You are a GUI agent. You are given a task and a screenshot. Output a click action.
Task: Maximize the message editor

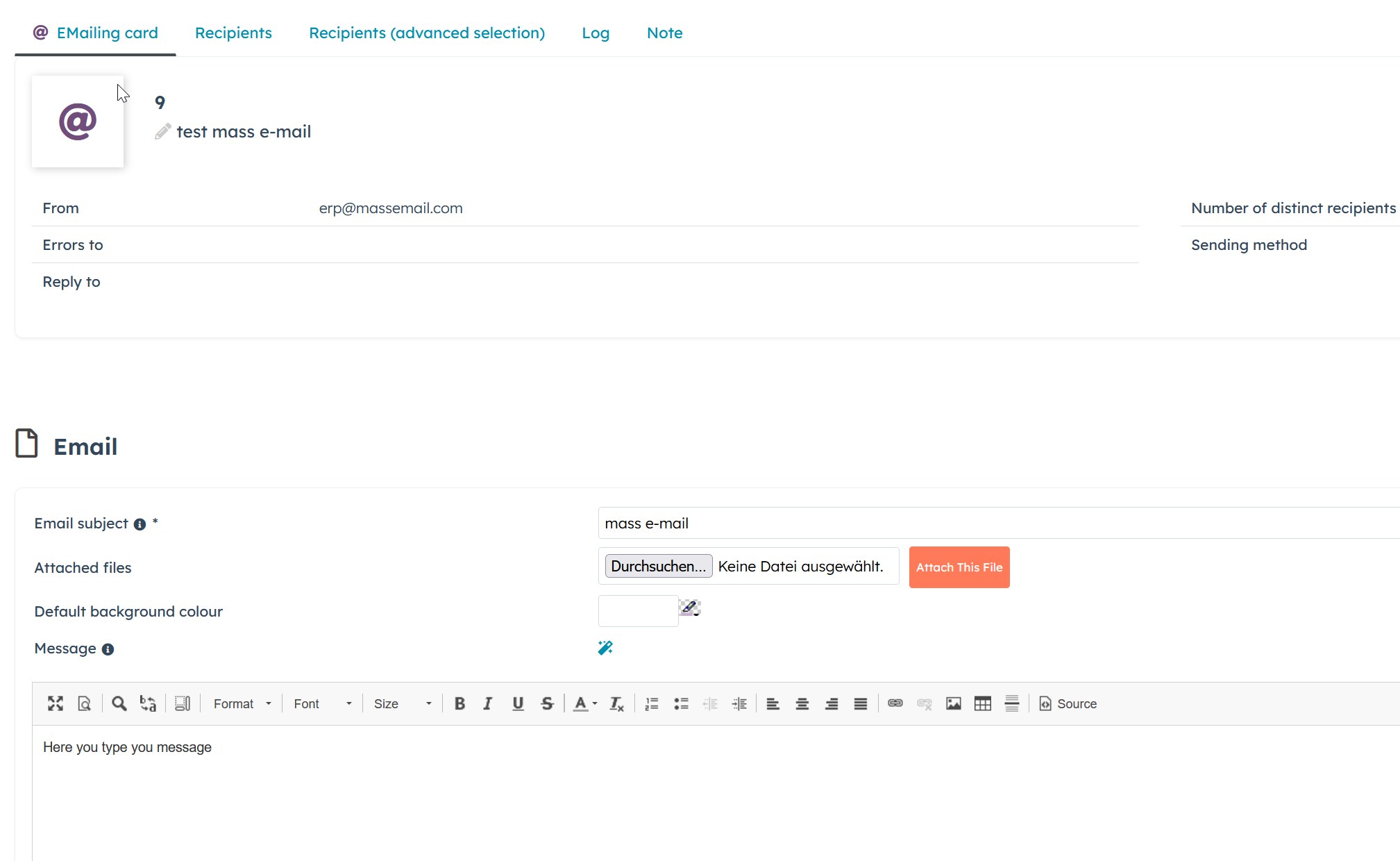[x=56, y=703]
